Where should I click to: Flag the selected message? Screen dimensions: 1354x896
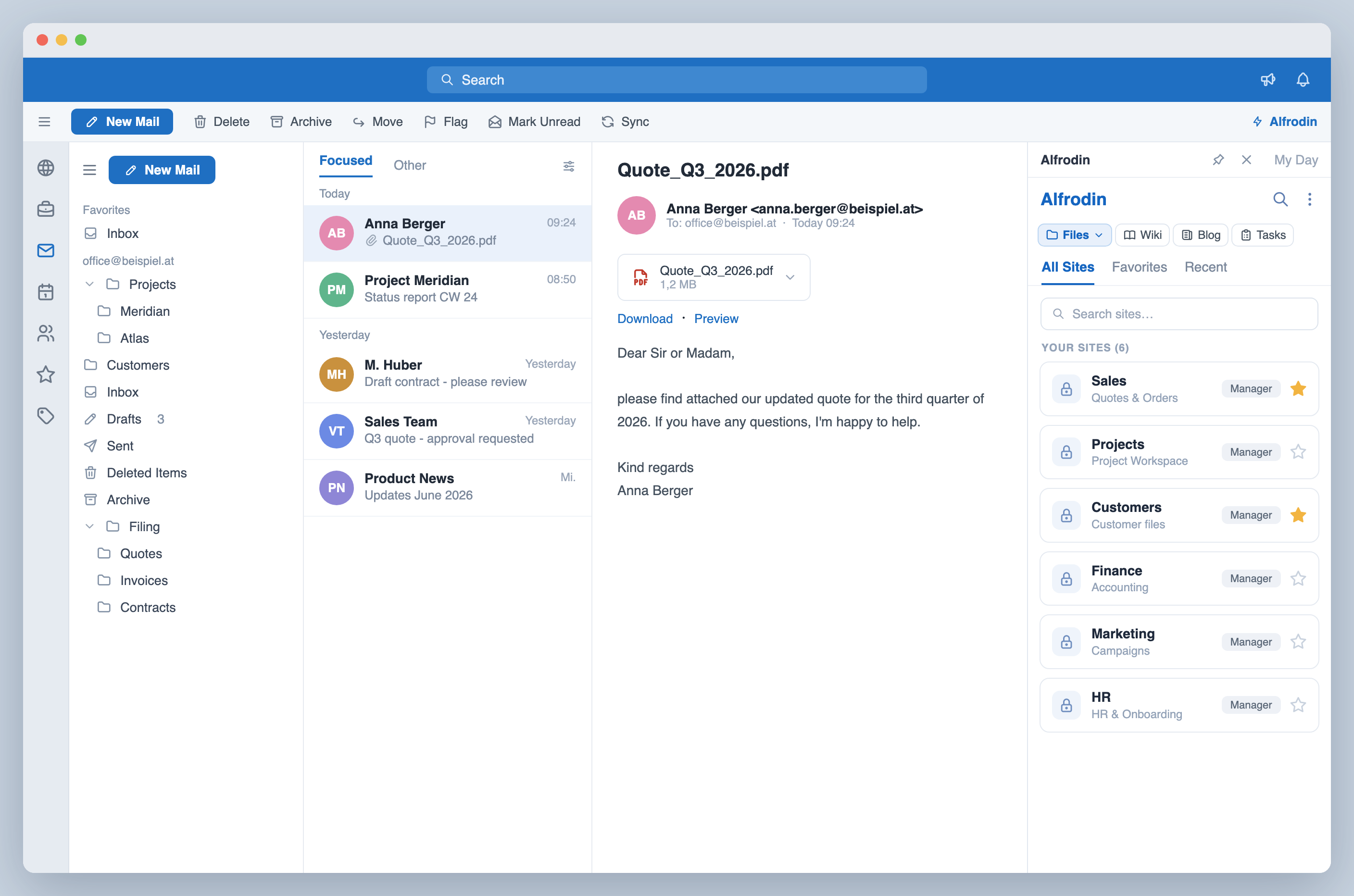point(446,122)
